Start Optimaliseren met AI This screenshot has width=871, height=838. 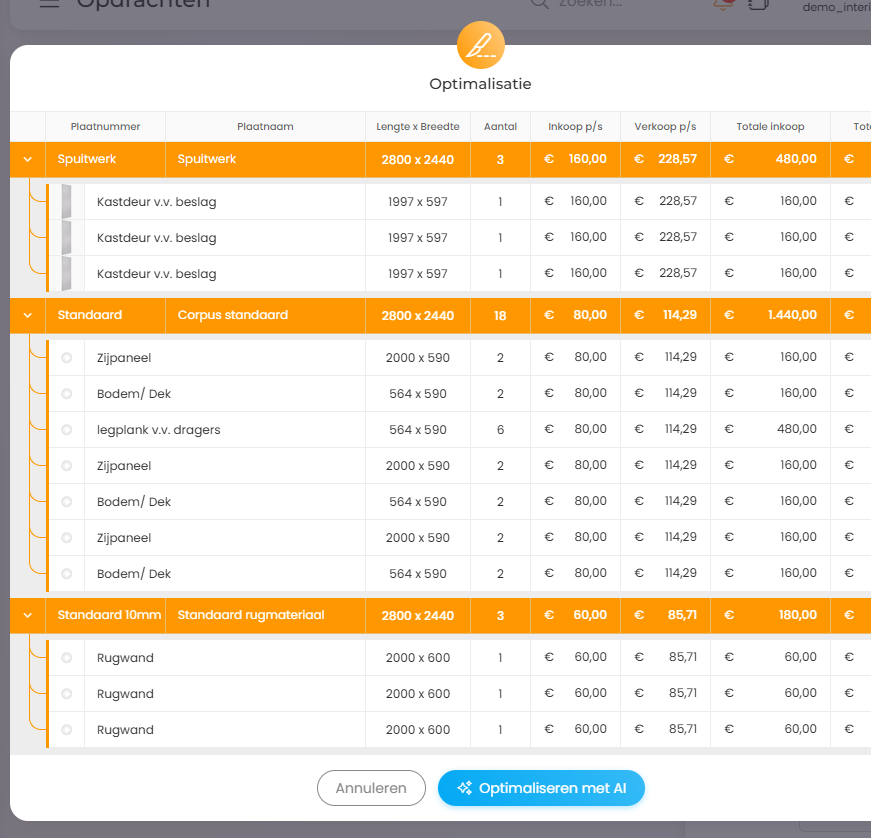[541, 788]
